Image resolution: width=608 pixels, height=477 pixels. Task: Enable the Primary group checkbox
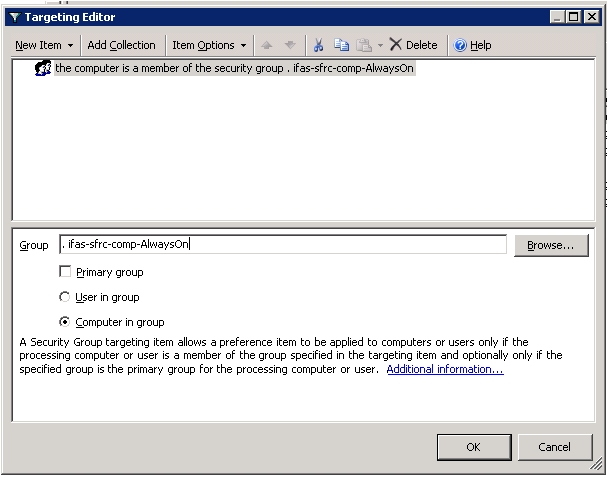pyautogui.click(x=66, y=272)
